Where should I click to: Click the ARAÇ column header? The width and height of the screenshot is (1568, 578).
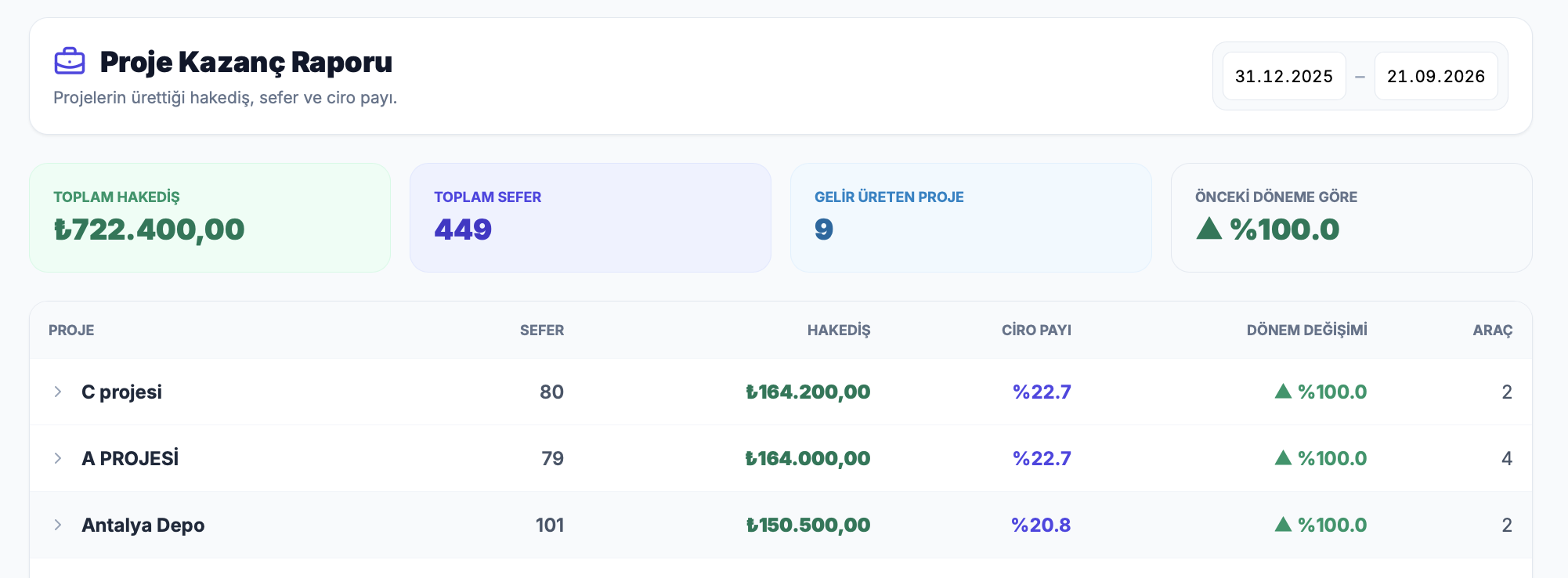pyautogui.click(x=1493, y=331)
